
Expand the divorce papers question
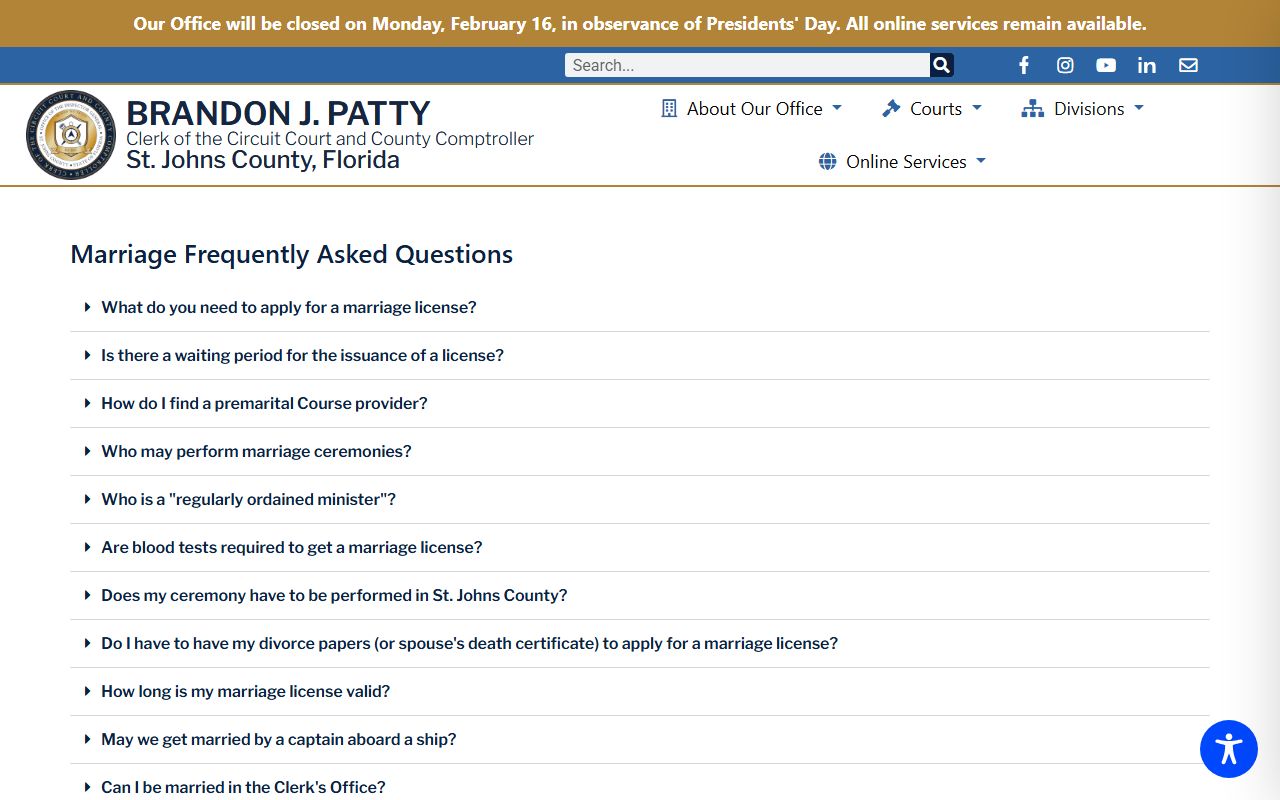[640, 643]
